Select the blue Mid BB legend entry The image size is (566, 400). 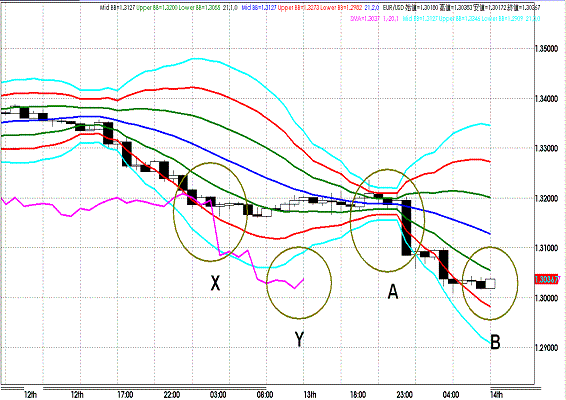259,7
